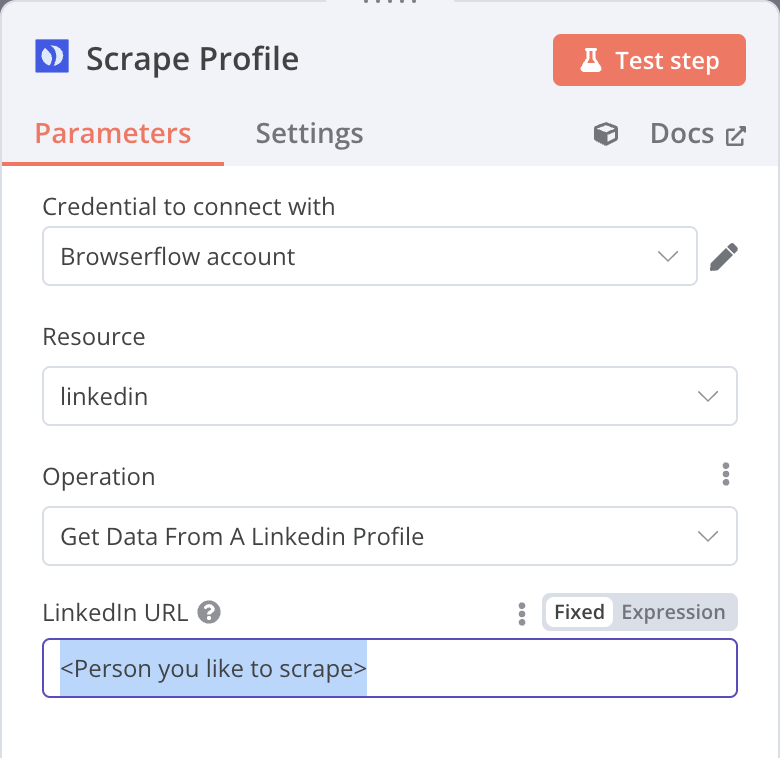Viewport: 780px width, 758px height.
Task: Click the drag handle dots at panel top
Action: [389, 3]
